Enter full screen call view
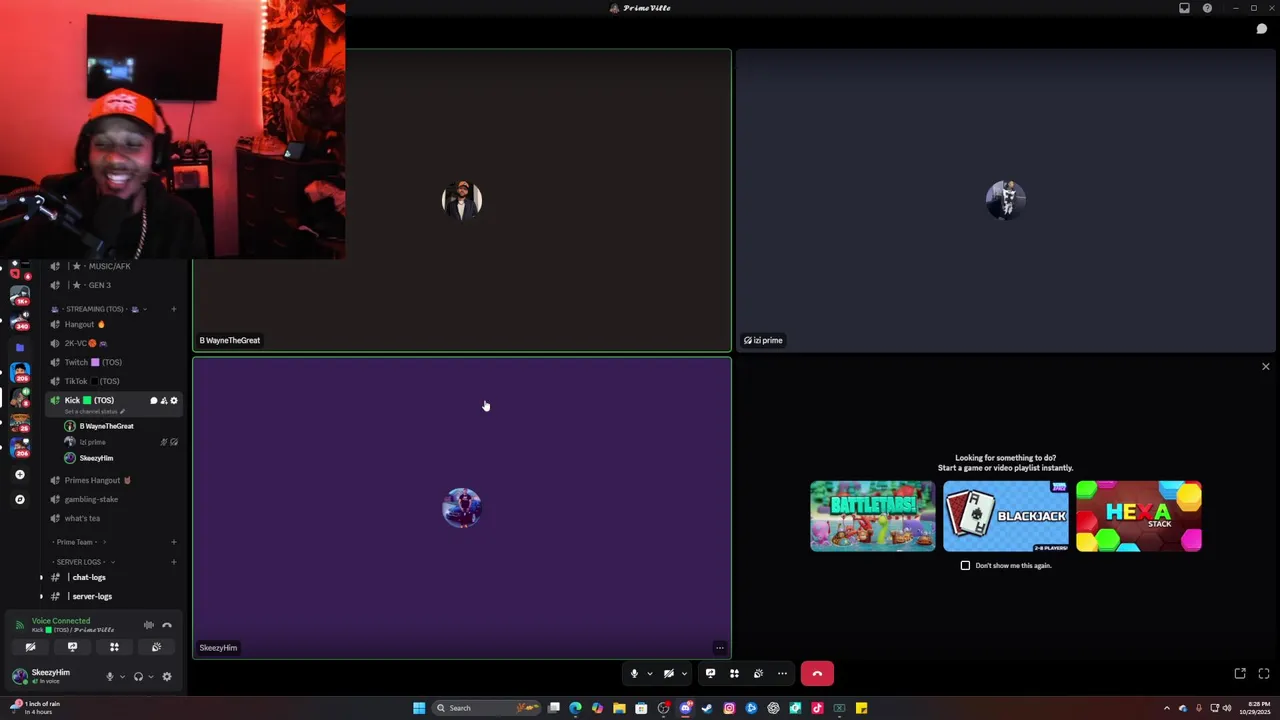The height and width of the screenshot is (720, 1280). tap(1264, 673)
